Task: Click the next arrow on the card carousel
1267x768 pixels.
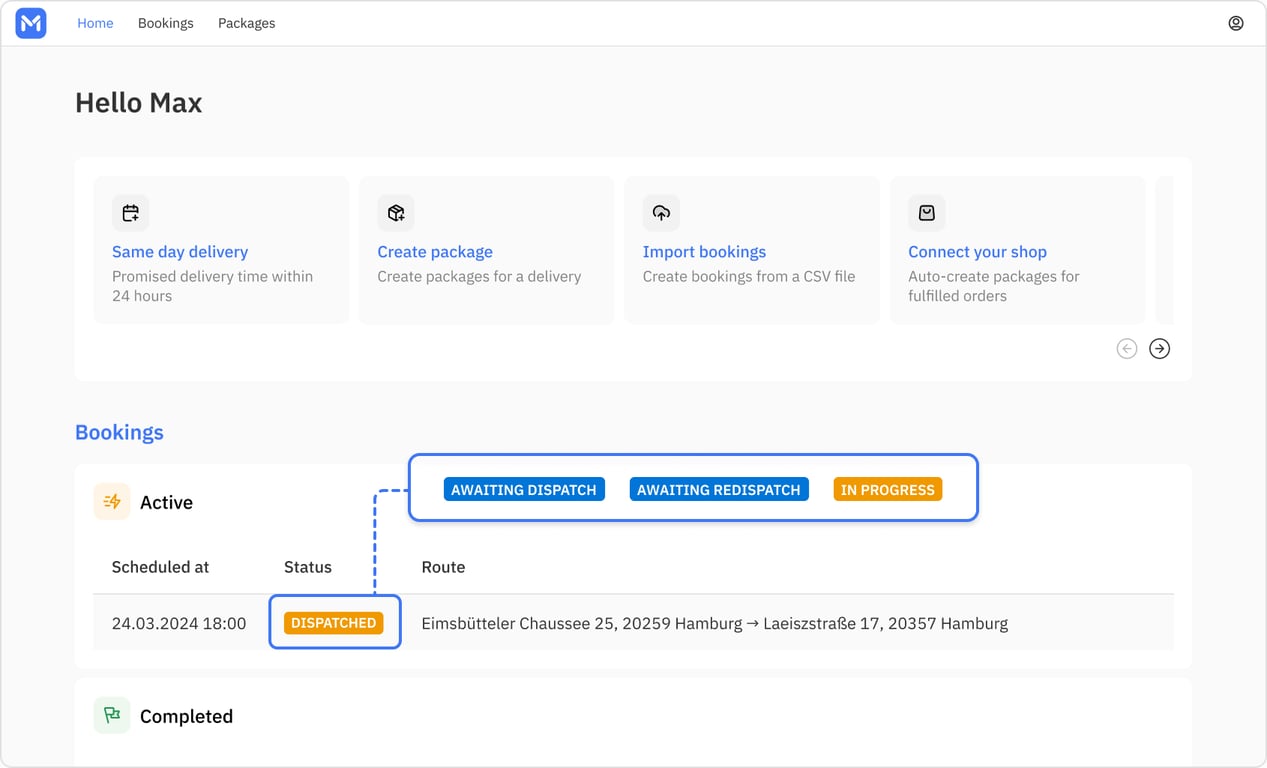Action: tap(1159, 349)
